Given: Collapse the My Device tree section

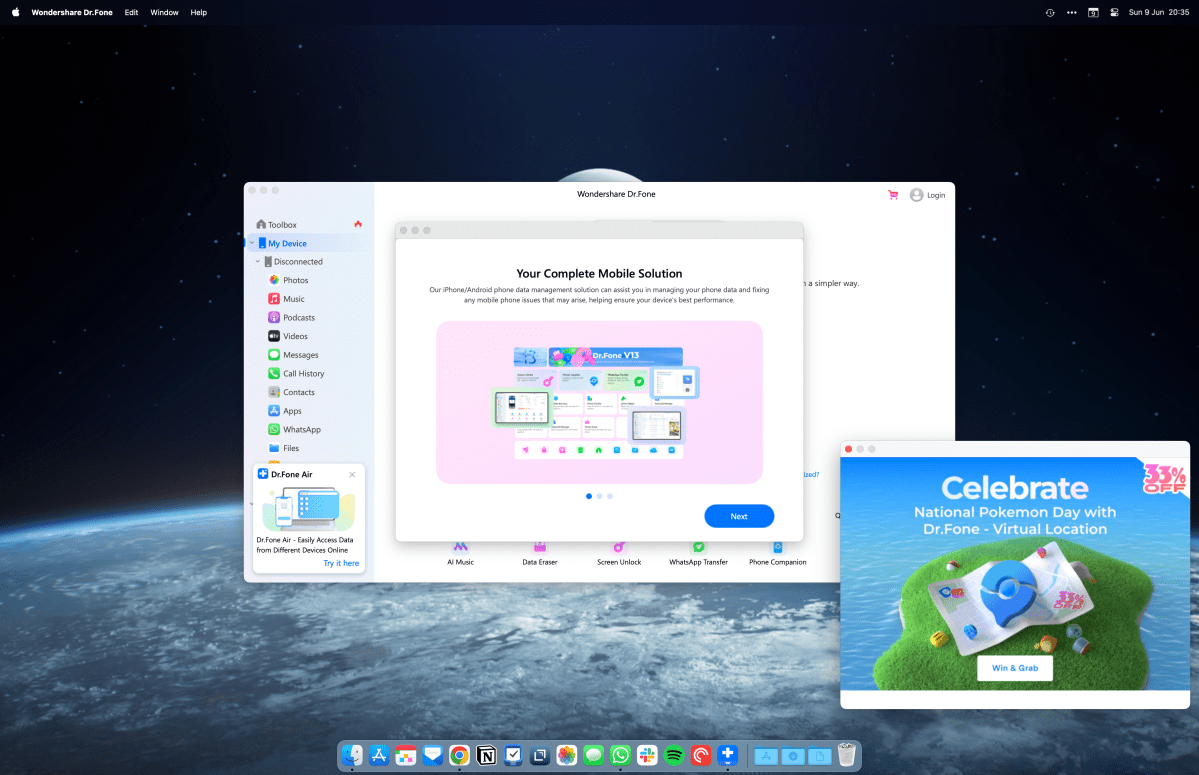Looking at the screenshot, I should (x=252, y=243).
